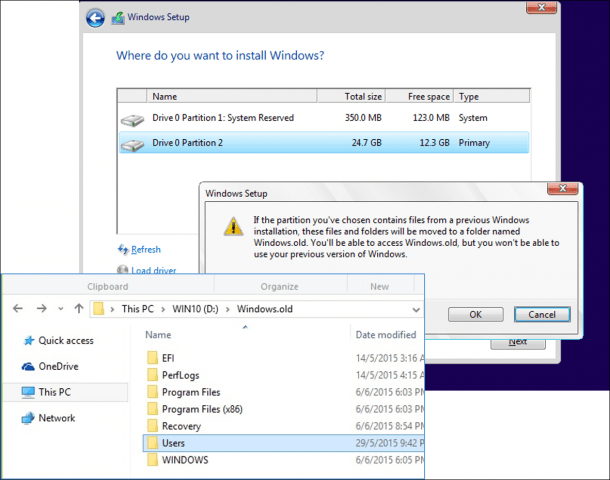Screen dimensions: 610x480
Task: Expand the address bar history dropdown
Action: coord(416,310)
